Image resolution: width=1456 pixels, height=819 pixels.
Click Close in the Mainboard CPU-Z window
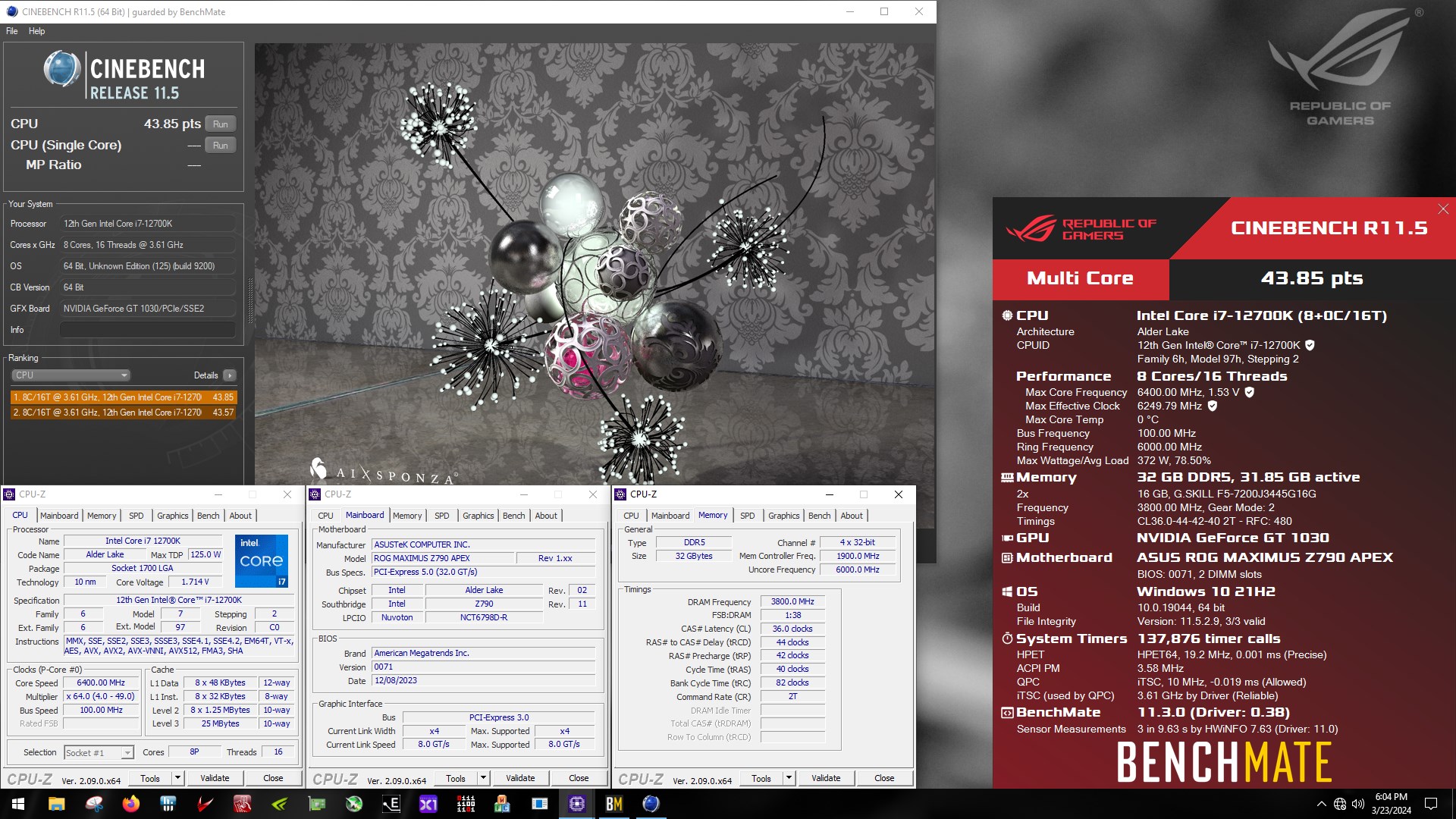pos(579,778)
